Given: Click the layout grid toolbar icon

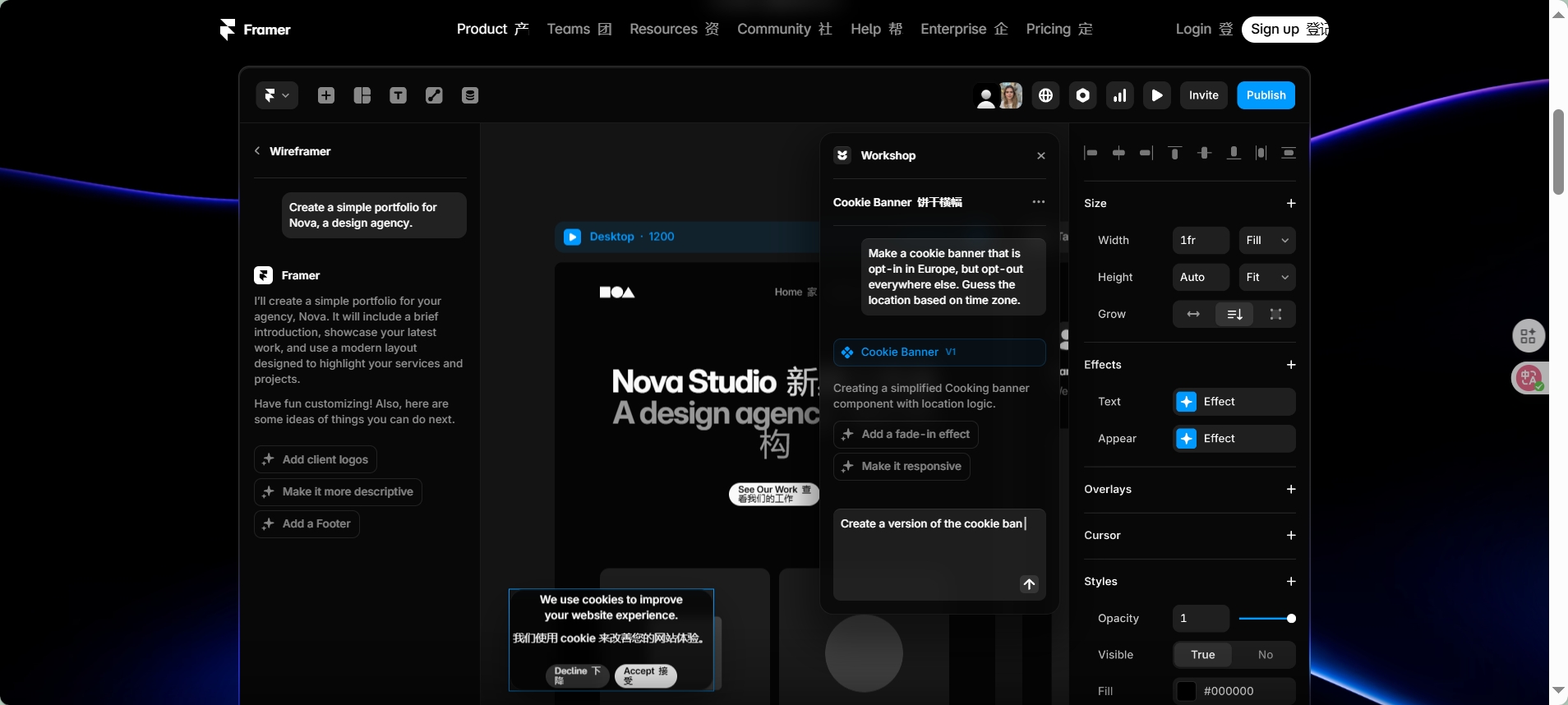Looking at the screenshot, I should (x=362, y=95).
